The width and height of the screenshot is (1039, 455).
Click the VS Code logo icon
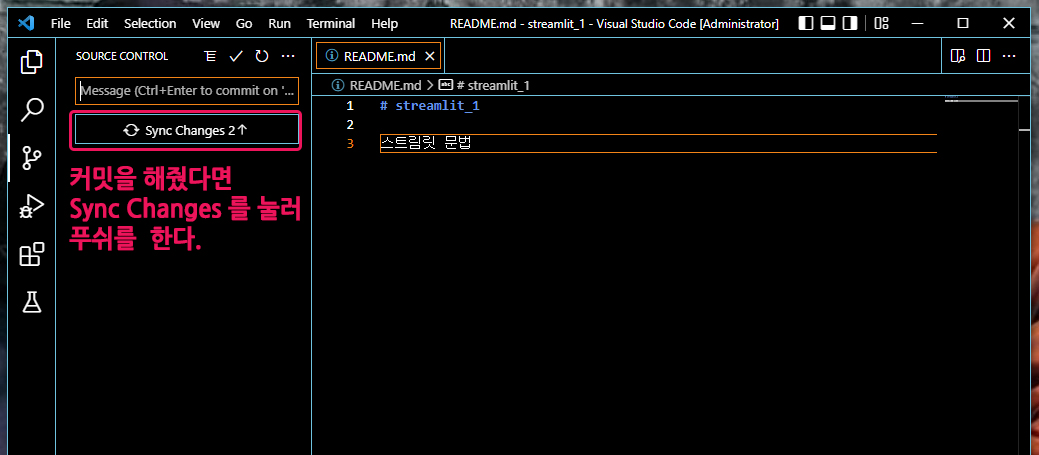(25, 23)
